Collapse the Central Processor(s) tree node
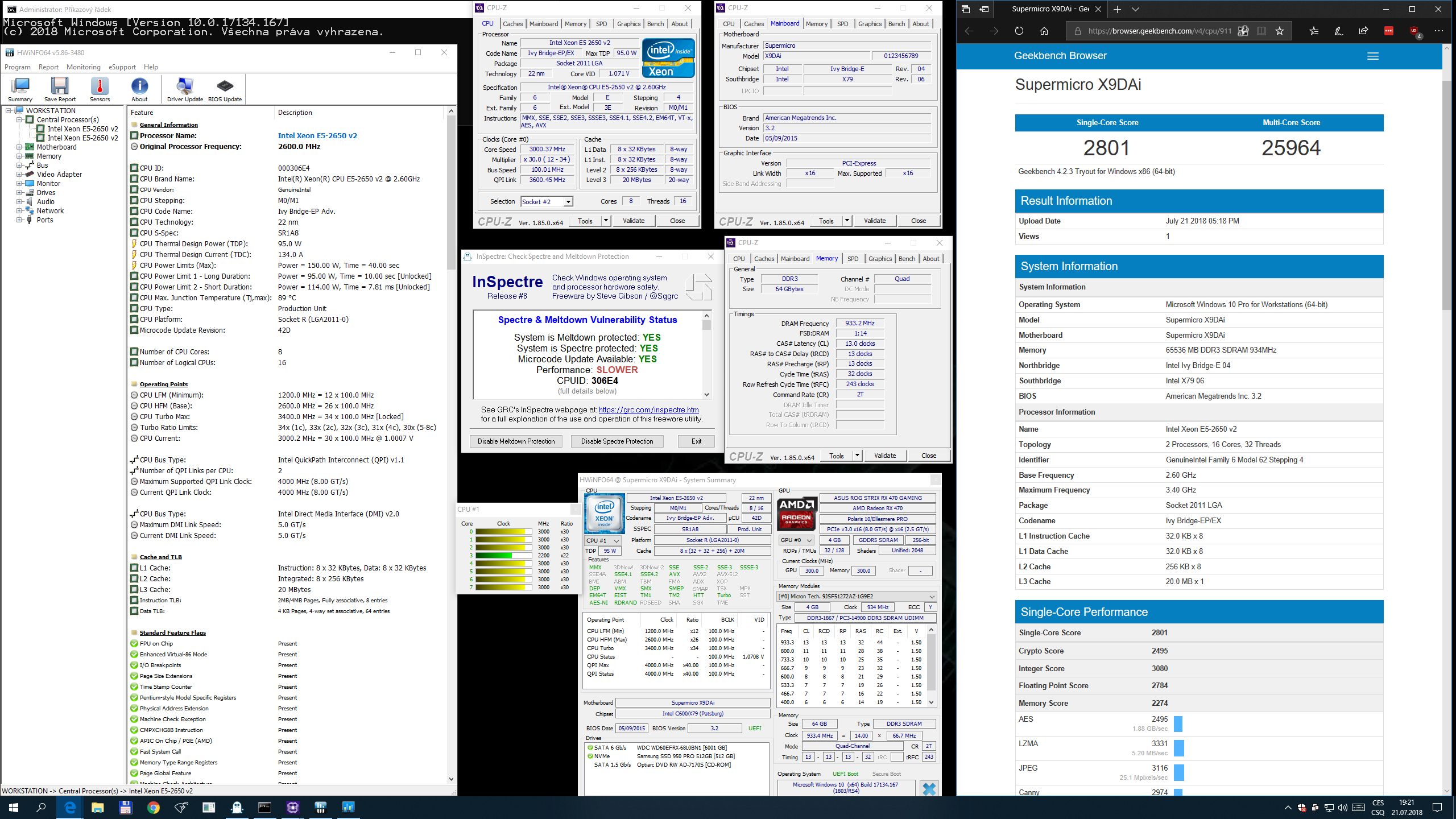Image resolution: width=1456 pixels, height=819 pixels. (x=19, y=120)
